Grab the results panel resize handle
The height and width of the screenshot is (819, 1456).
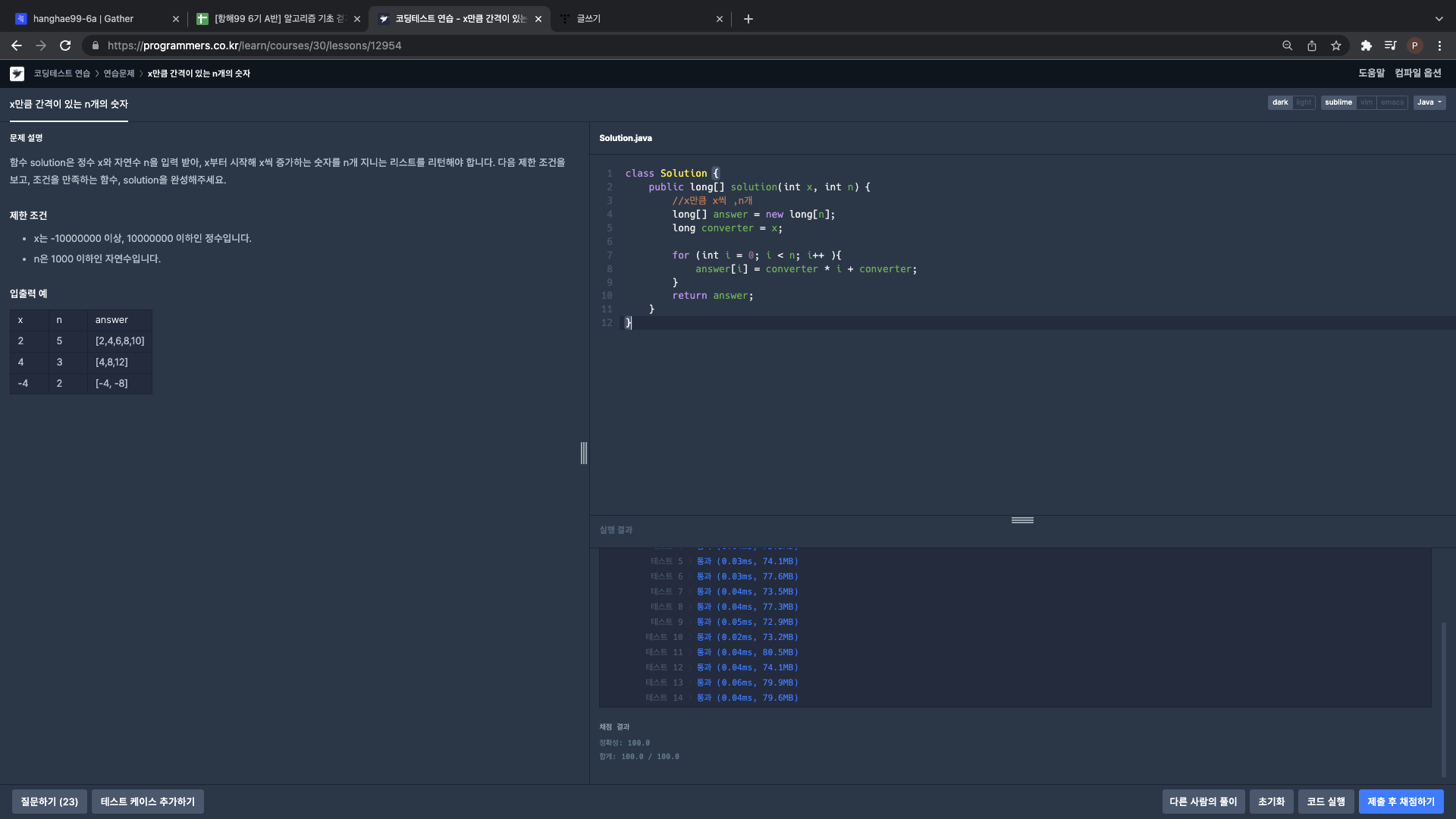[1022, 520]
